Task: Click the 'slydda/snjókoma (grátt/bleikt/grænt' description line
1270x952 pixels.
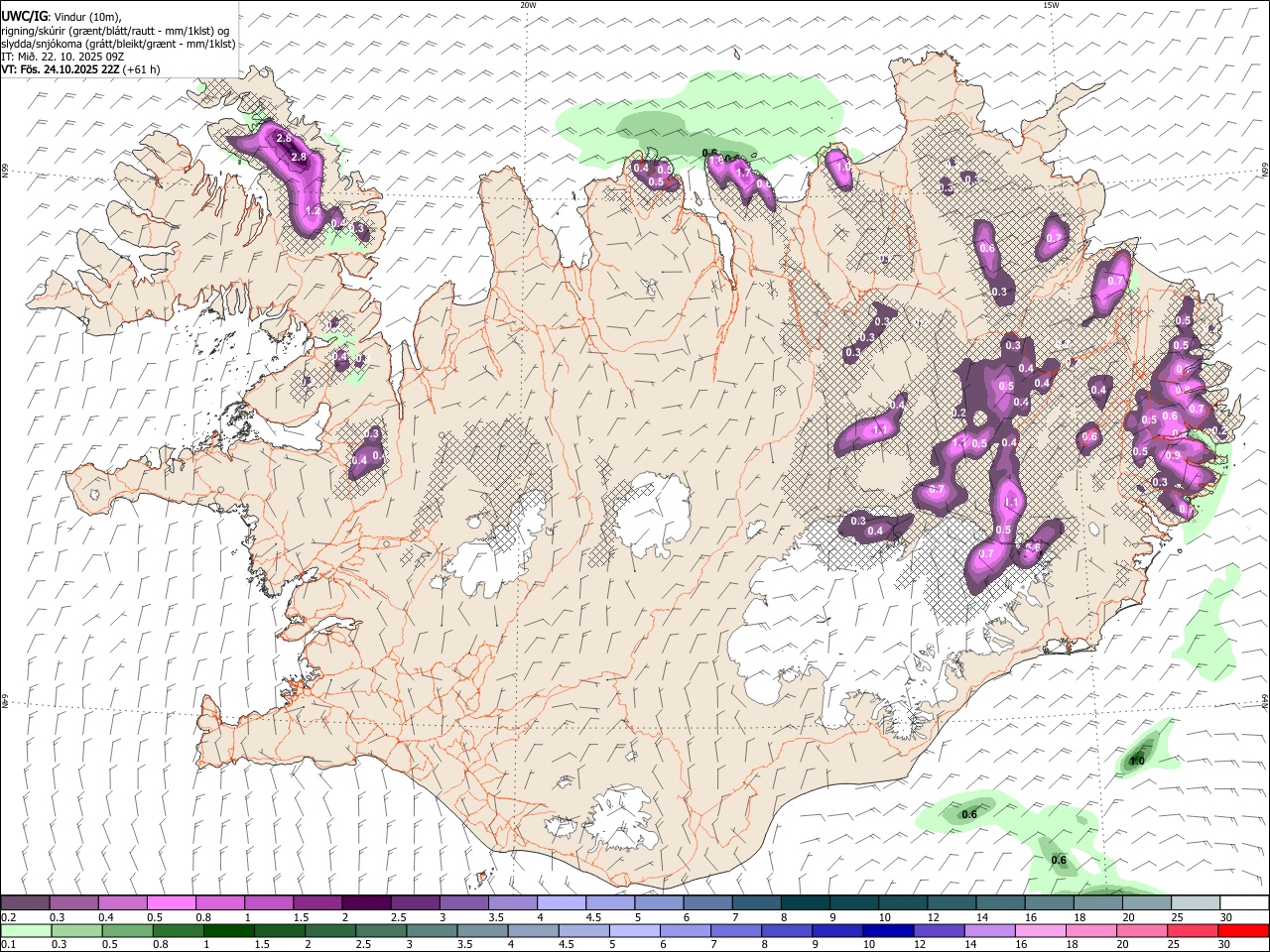Action: pos(118,44)
